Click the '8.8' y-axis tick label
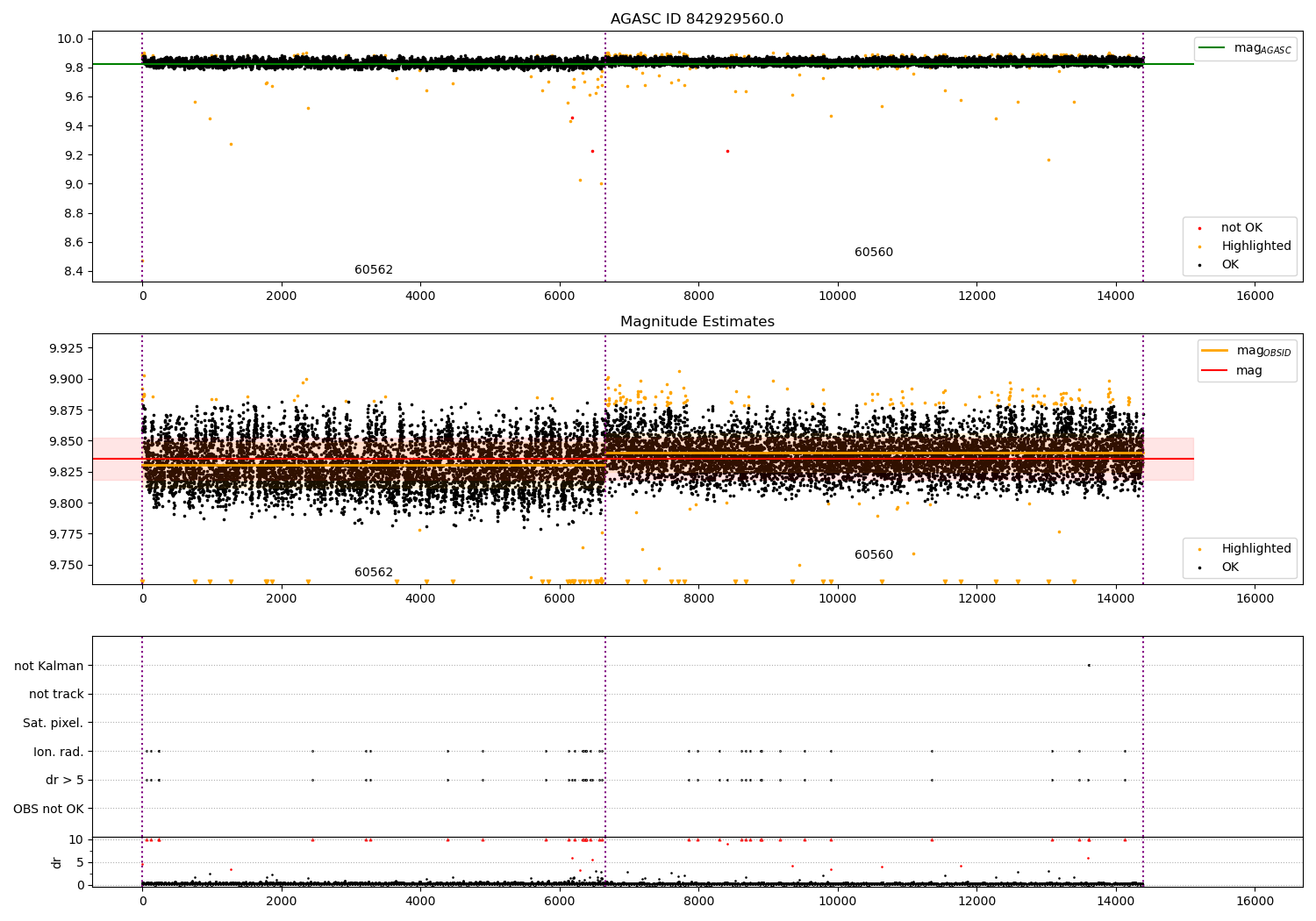 pyautogui.click(x=74, y=213)
